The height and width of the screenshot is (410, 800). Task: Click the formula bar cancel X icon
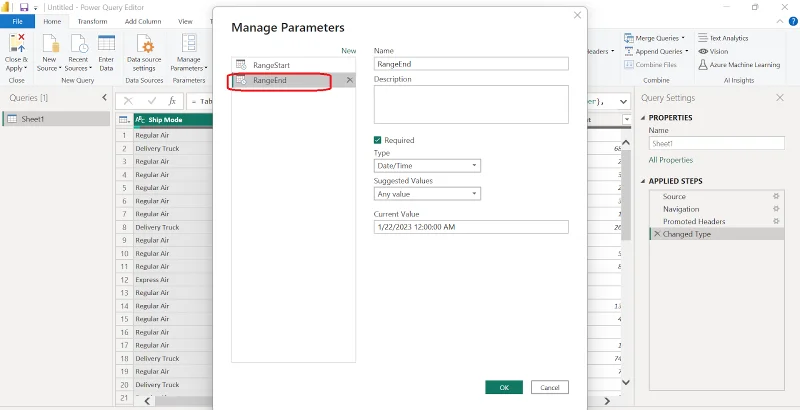128,101
